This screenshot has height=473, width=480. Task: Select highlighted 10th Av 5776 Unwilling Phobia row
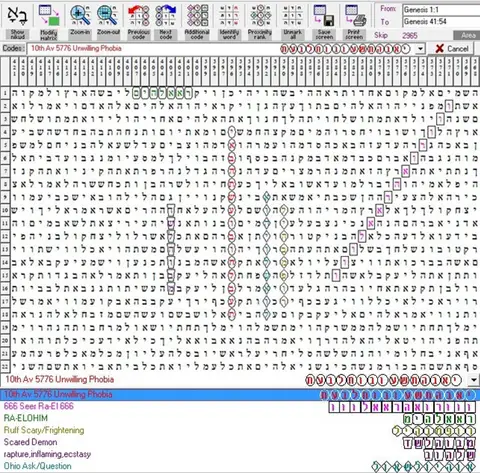[x=240, y=395]
